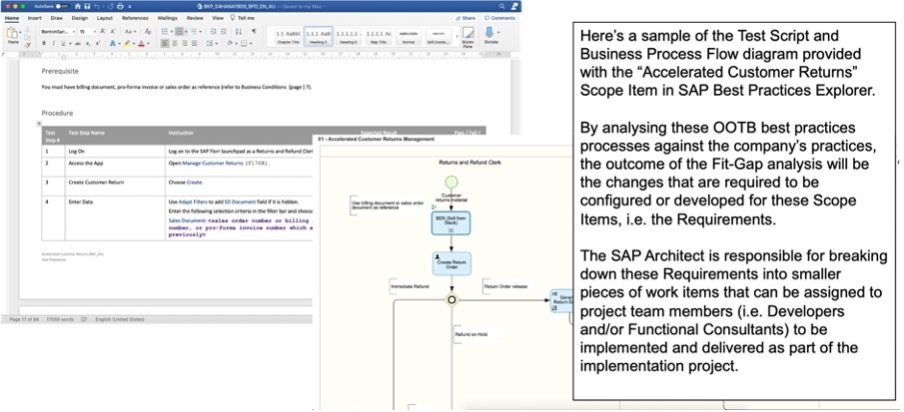Click the Redo arrow icon
The image size is (904, 412).
[110, 6]
